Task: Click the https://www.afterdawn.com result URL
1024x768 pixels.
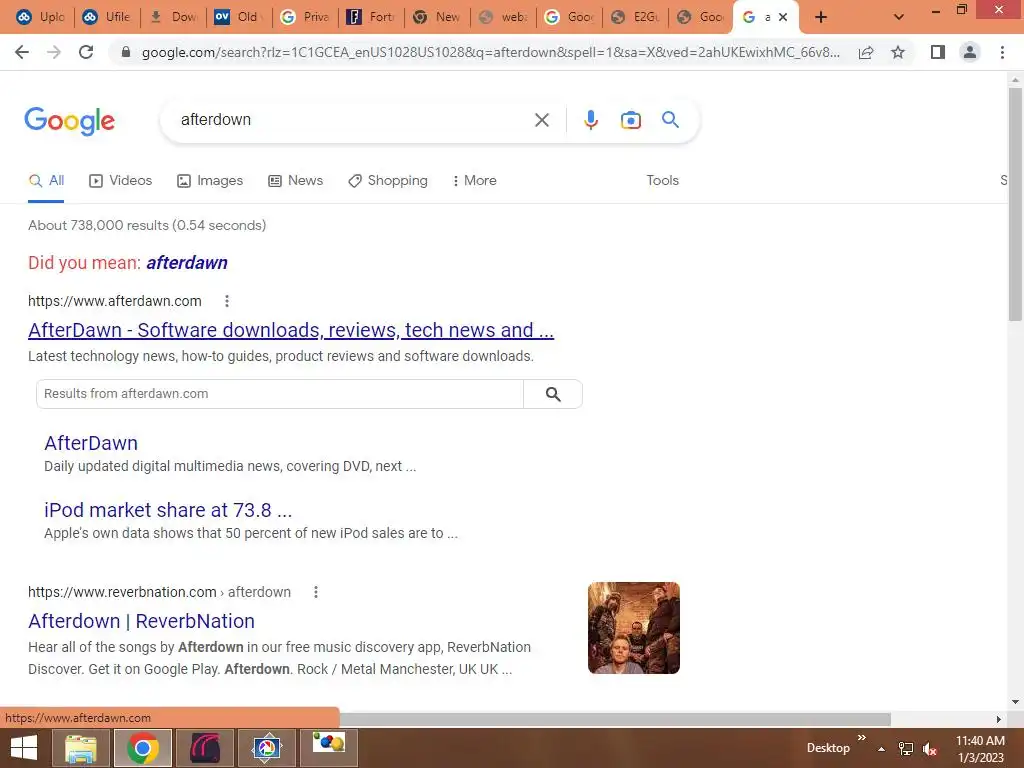Action: (114, 301)
